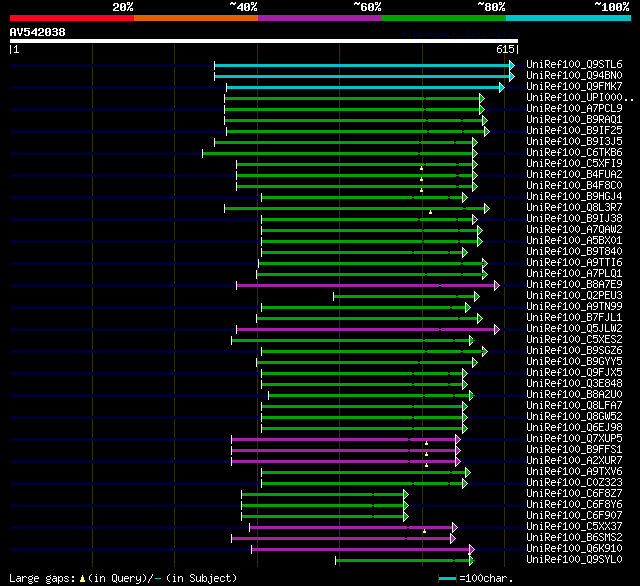This screenshot has width=640, height=586.
Task: Select the UniRef100_B9HGJ4 label
Action: 574,196
